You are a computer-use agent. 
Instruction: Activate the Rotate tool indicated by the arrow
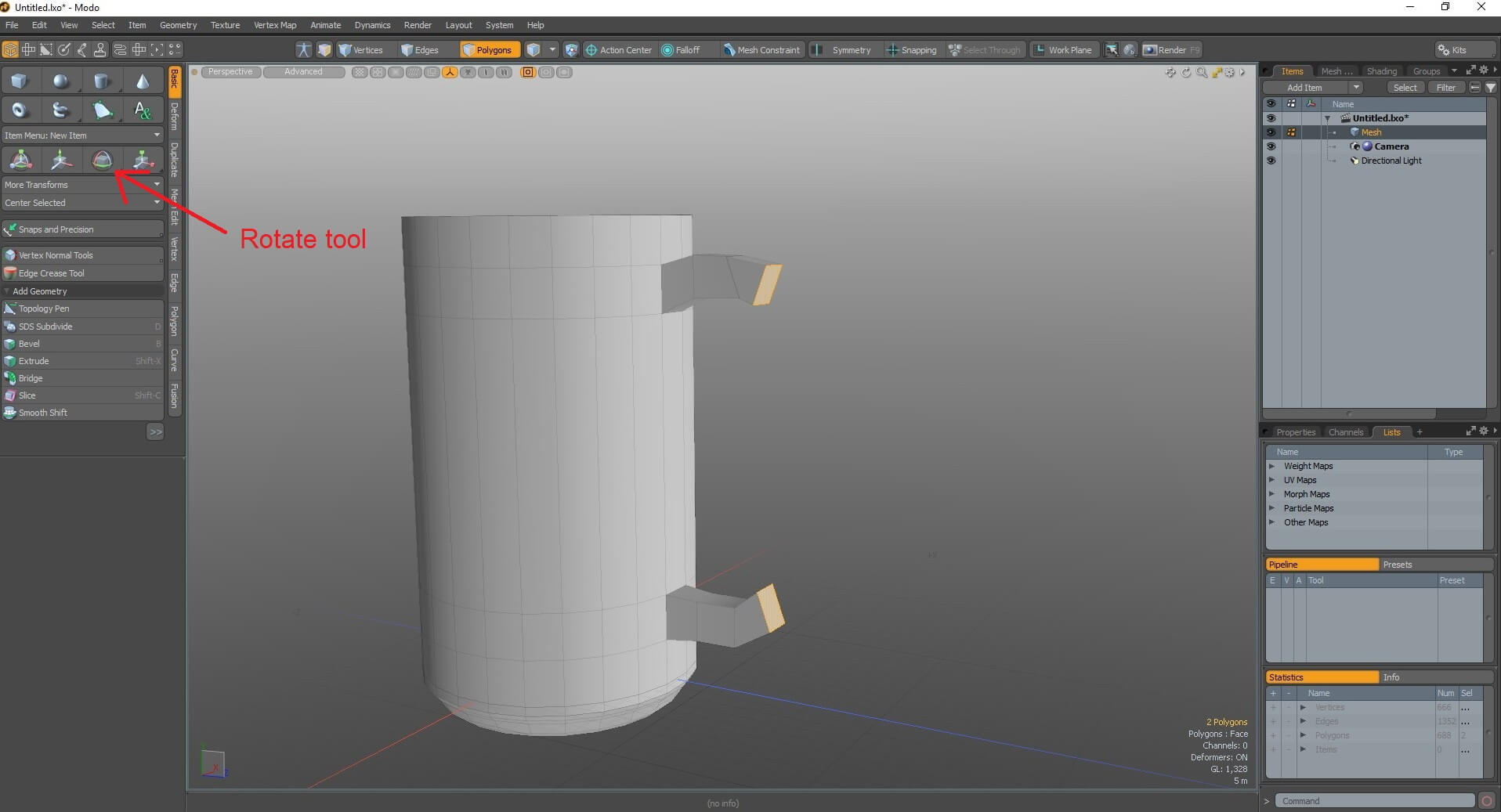click(x=103, y=159)
